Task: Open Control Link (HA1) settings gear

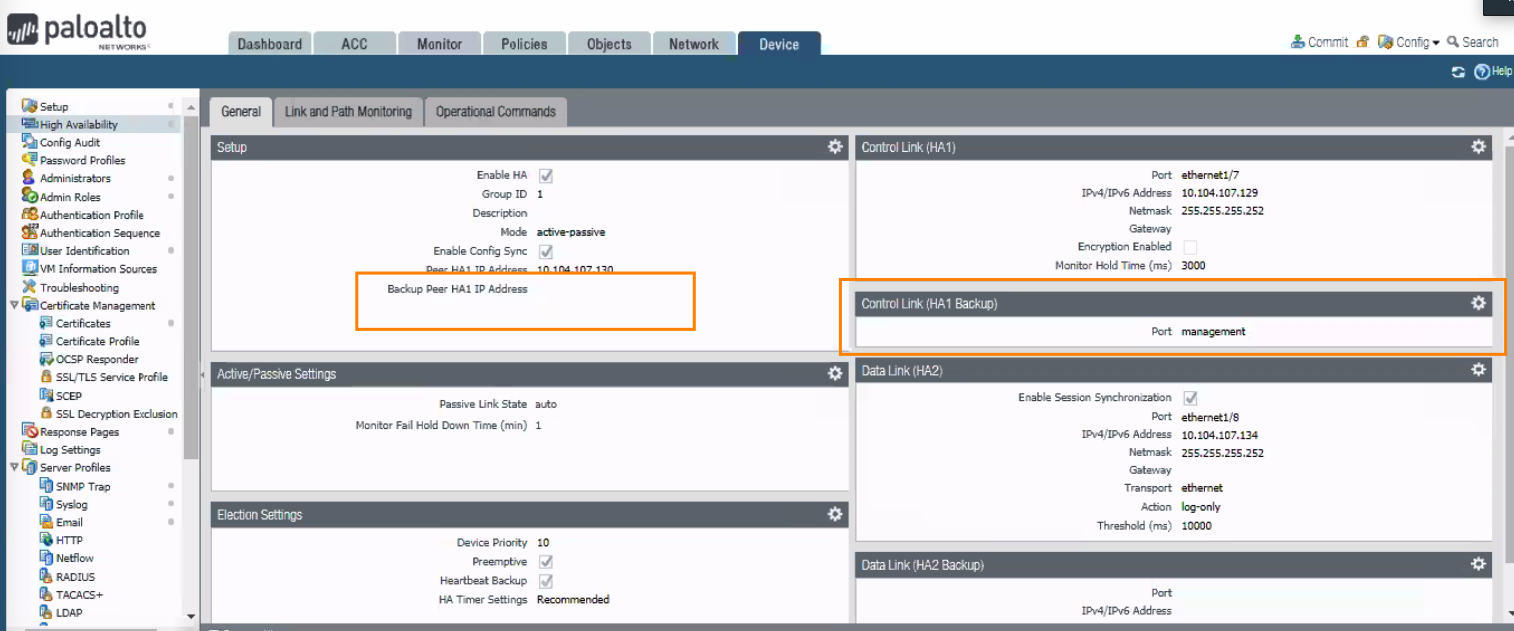Action: 1478,147
